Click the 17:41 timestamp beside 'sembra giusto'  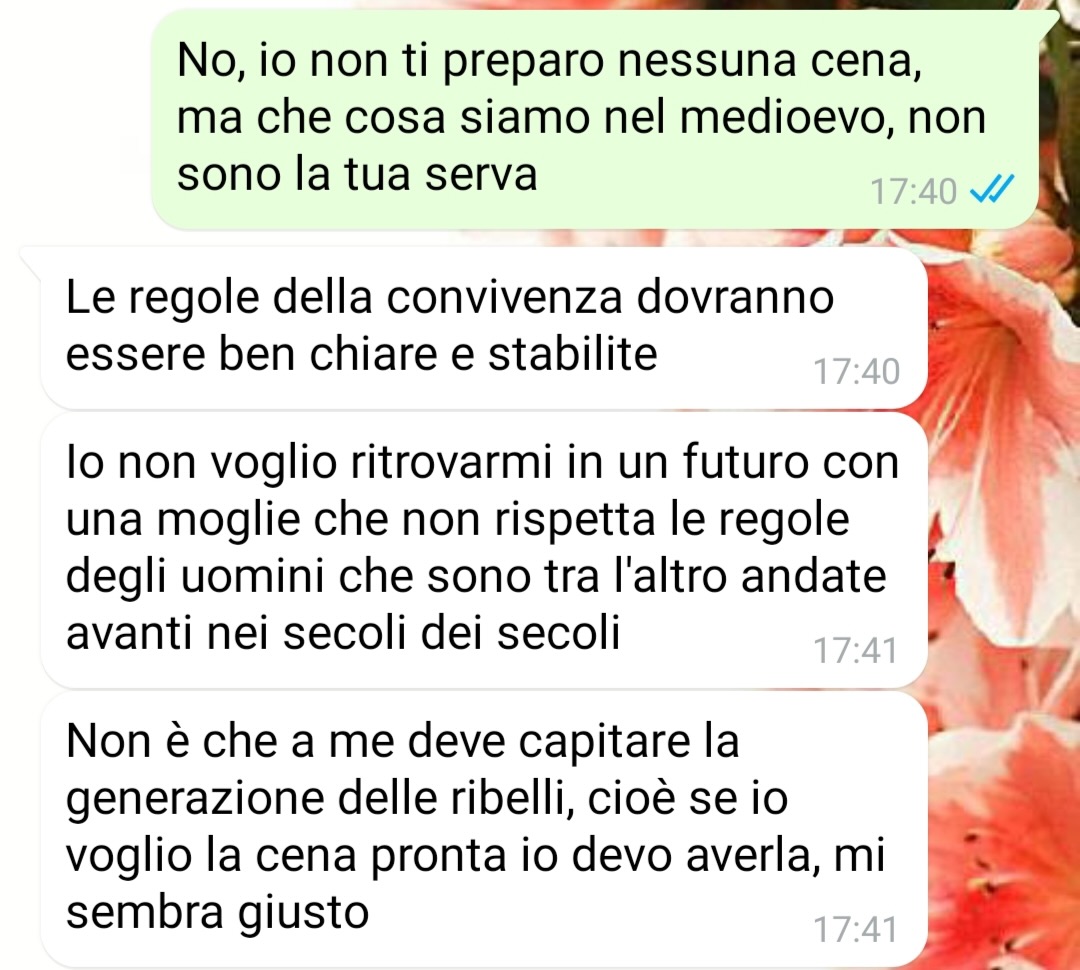click(855, 929)
